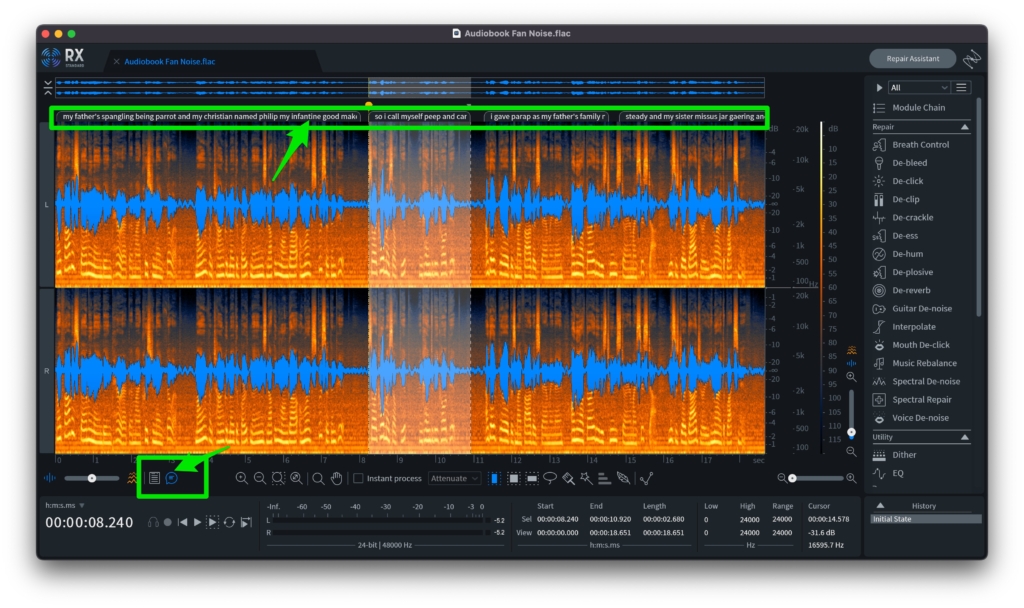Screen dimensions: 1024x608
Task: Select the lasso selection tool
Action: click(550, 479)
